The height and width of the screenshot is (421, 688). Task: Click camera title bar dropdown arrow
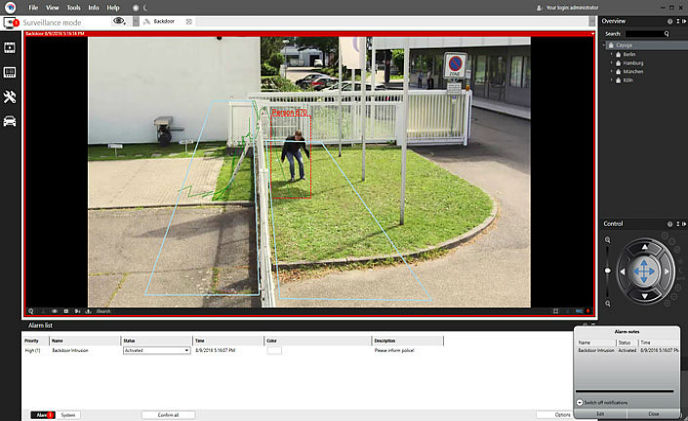pos(592,33)
